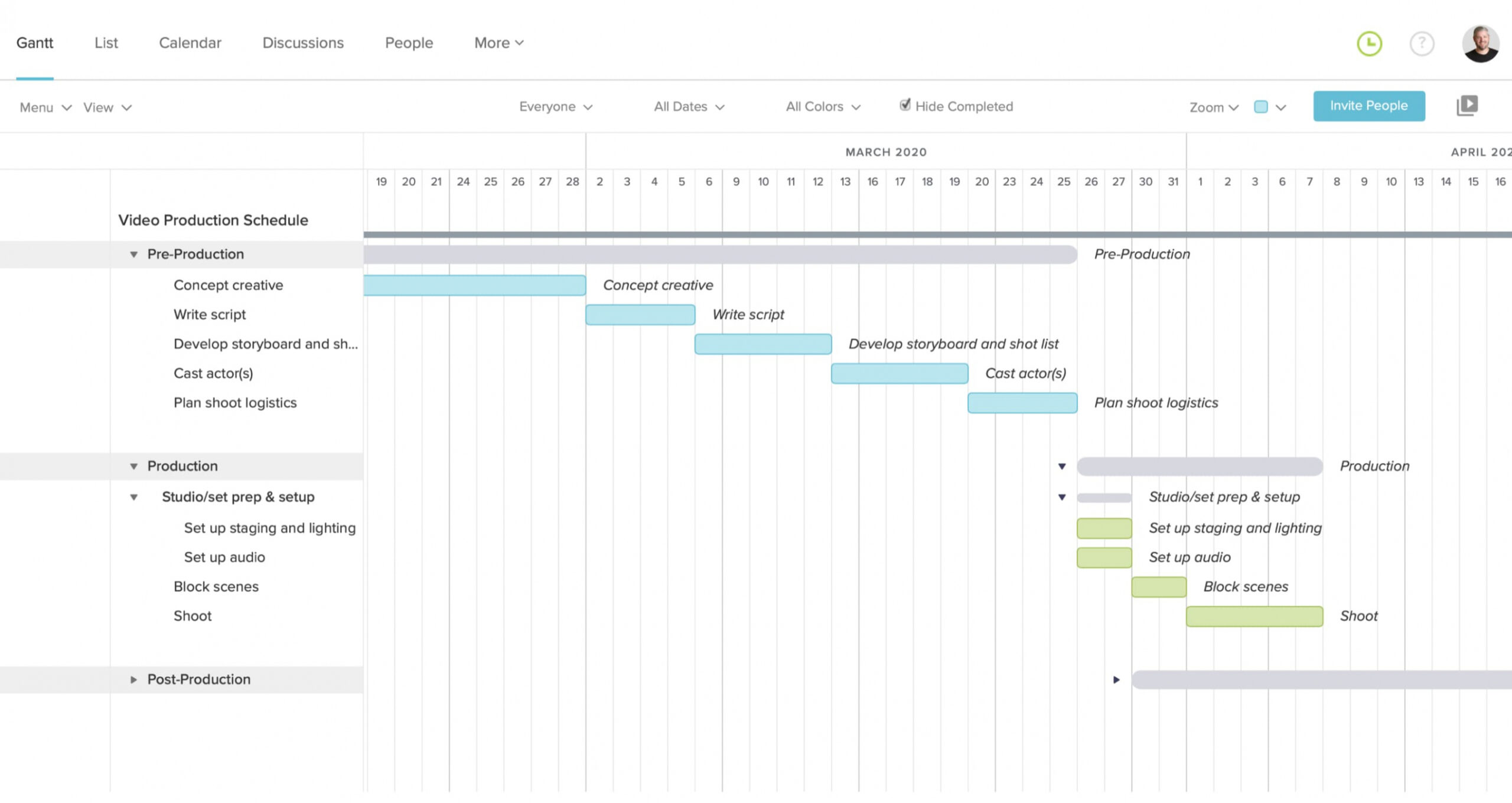
Task: Click the Zoom dropdown control
Action: click(x=1213, y=107)
